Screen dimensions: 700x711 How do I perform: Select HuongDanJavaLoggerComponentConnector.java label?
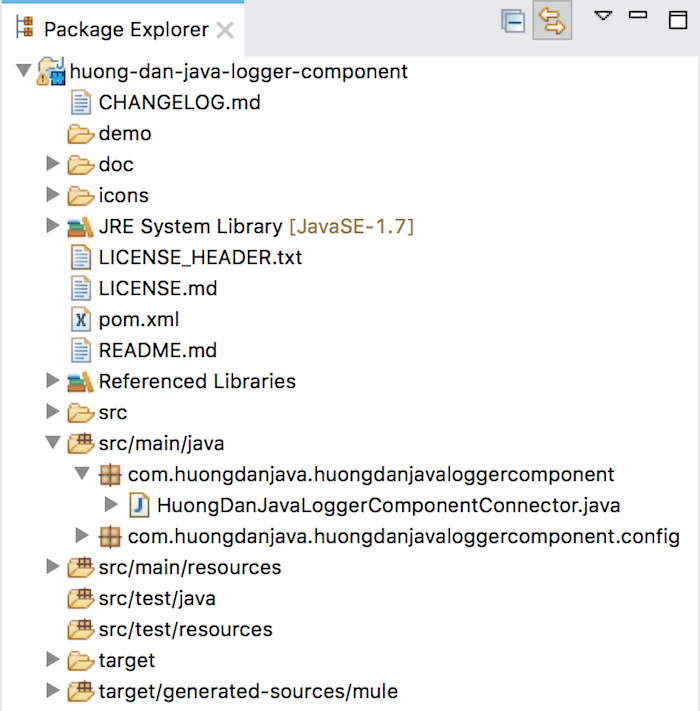pyautogui.click(x=389, y=505)
